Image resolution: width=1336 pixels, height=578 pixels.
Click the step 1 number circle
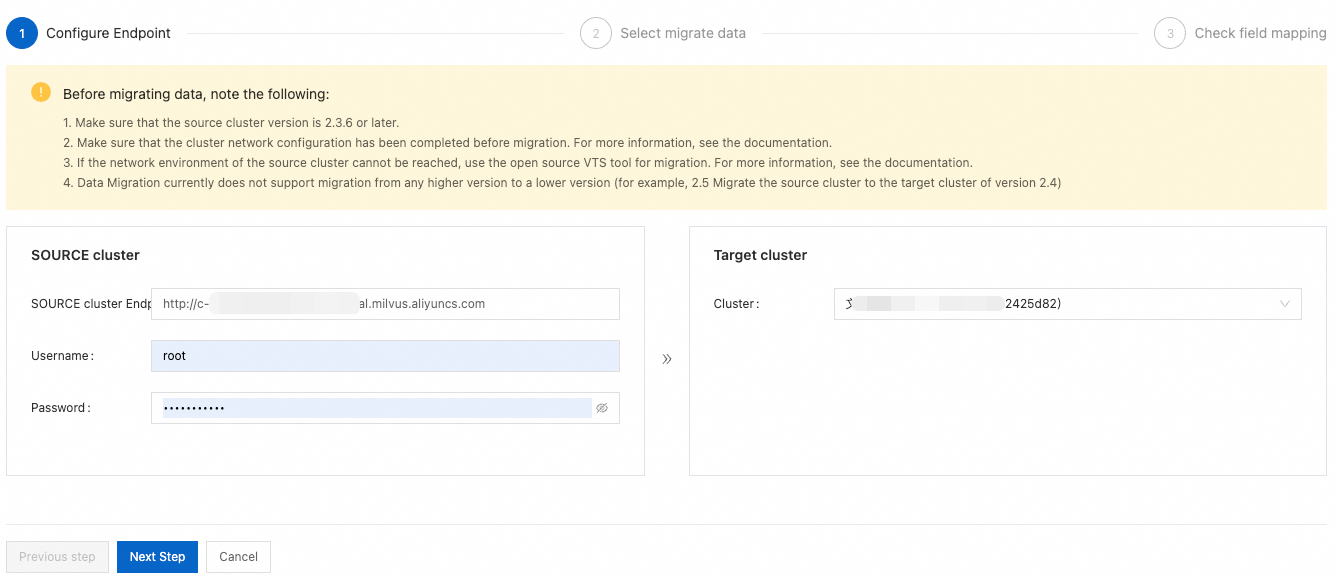pos(22,33)
